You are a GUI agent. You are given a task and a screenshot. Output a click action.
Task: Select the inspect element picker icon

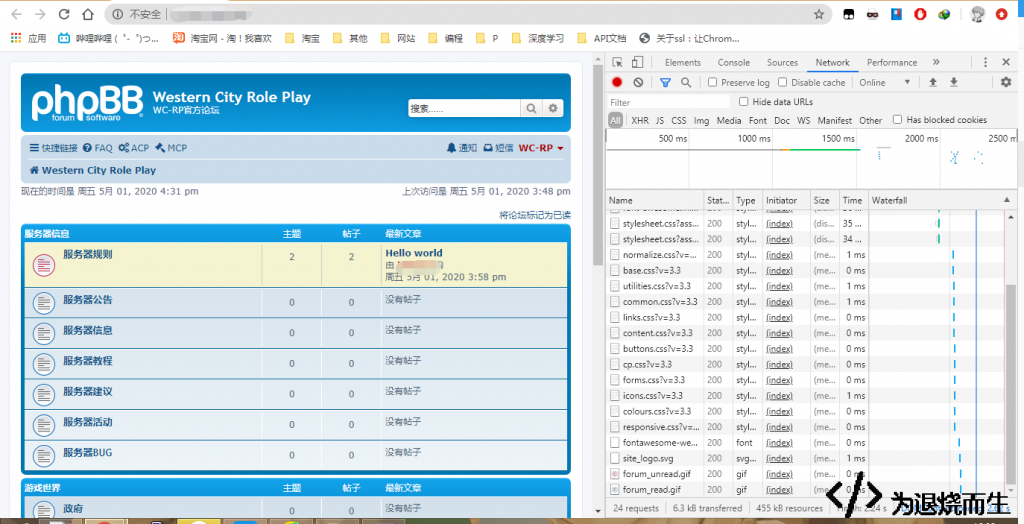point(617,63)
